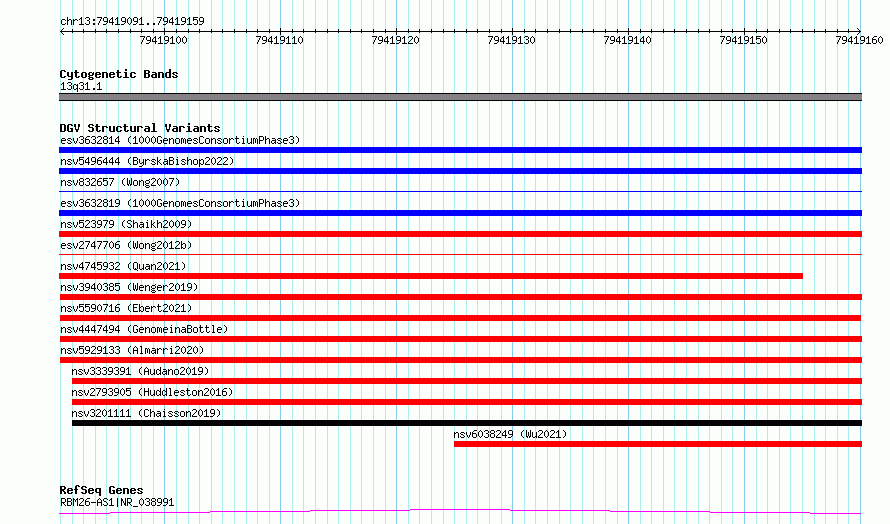Click the thin blue line of nsv832657
The height and width of the screenshot is (524, 890).
(460, 192)
